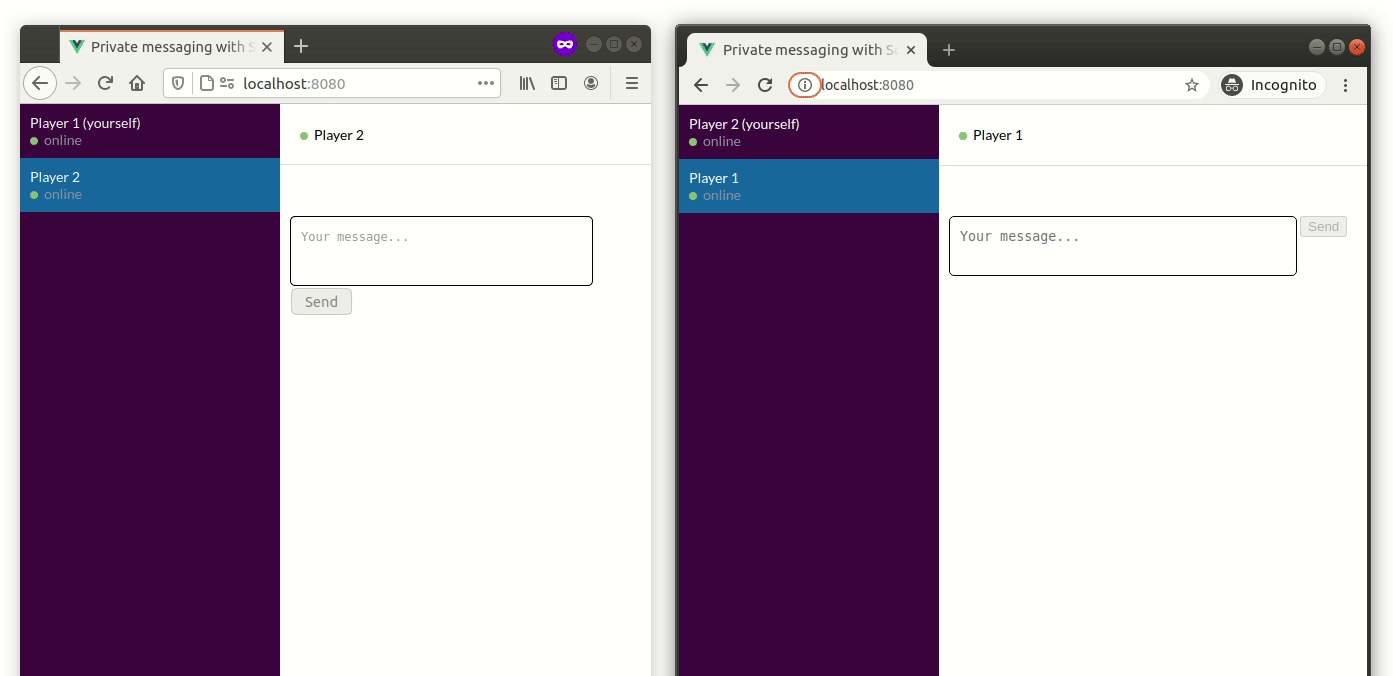View site information icon in Chrome

804,85
